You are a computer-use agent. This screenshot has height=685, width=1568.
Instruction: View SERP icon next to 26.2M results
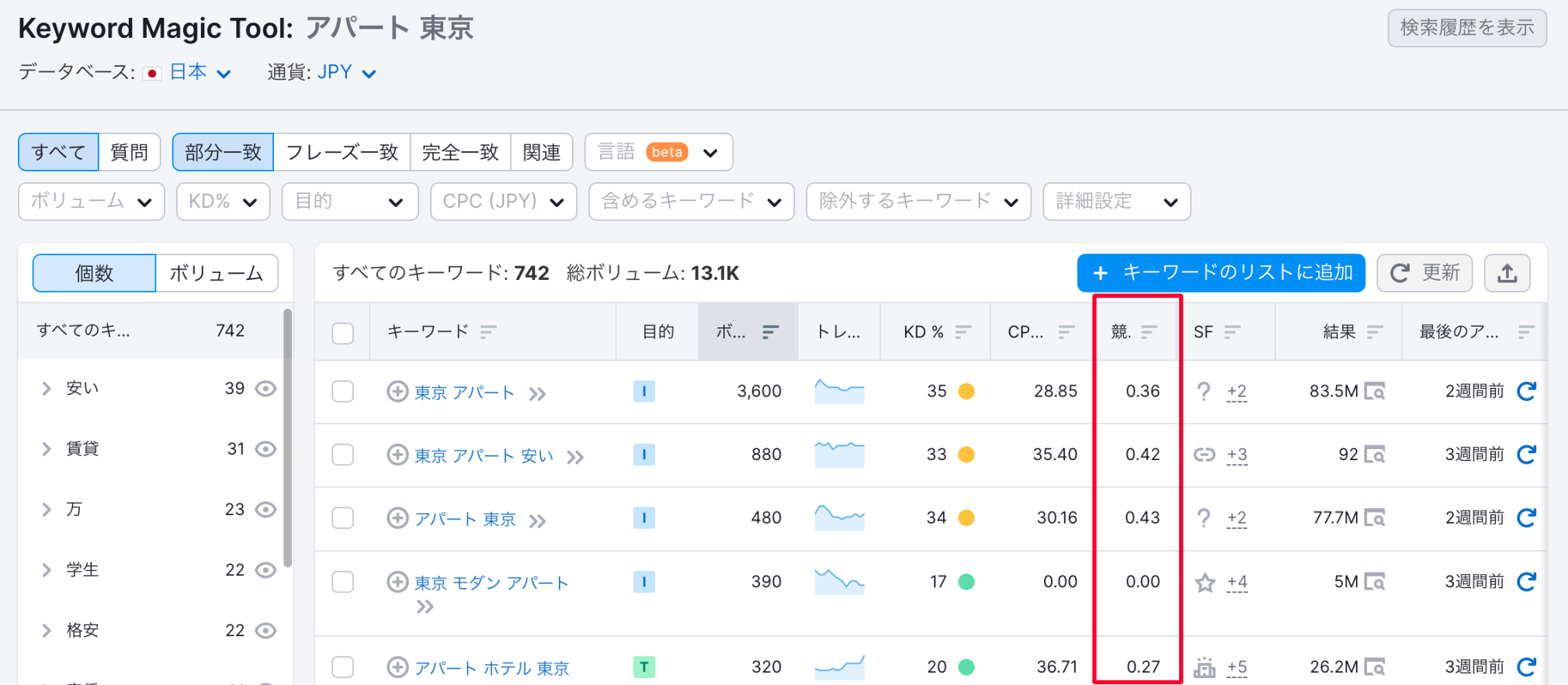tap(1375, 666)
